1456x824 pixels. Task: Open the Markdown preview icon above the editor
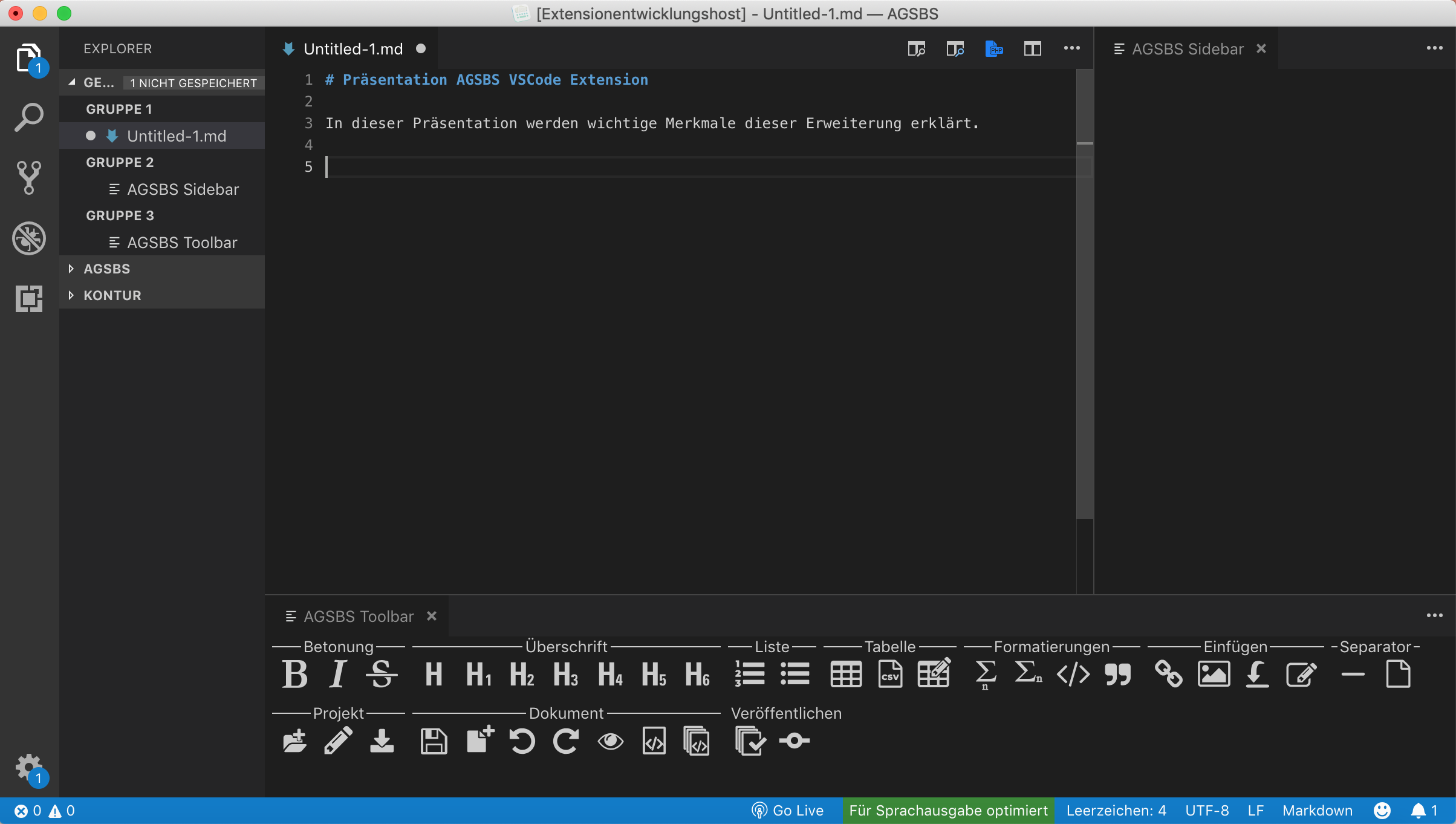tap(915, 48)
